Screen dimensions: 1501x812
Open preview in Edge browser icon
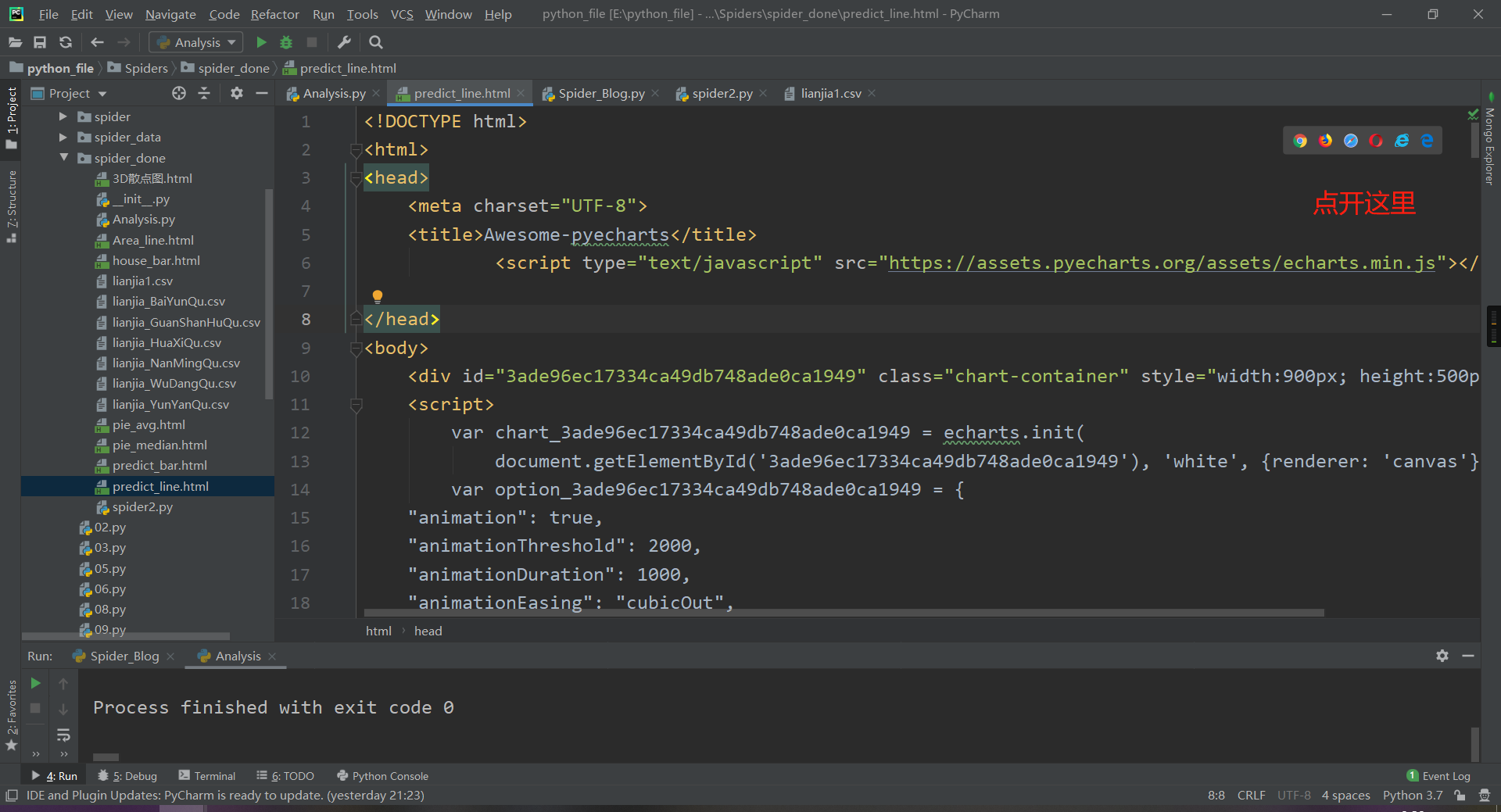click(1427, 141)
